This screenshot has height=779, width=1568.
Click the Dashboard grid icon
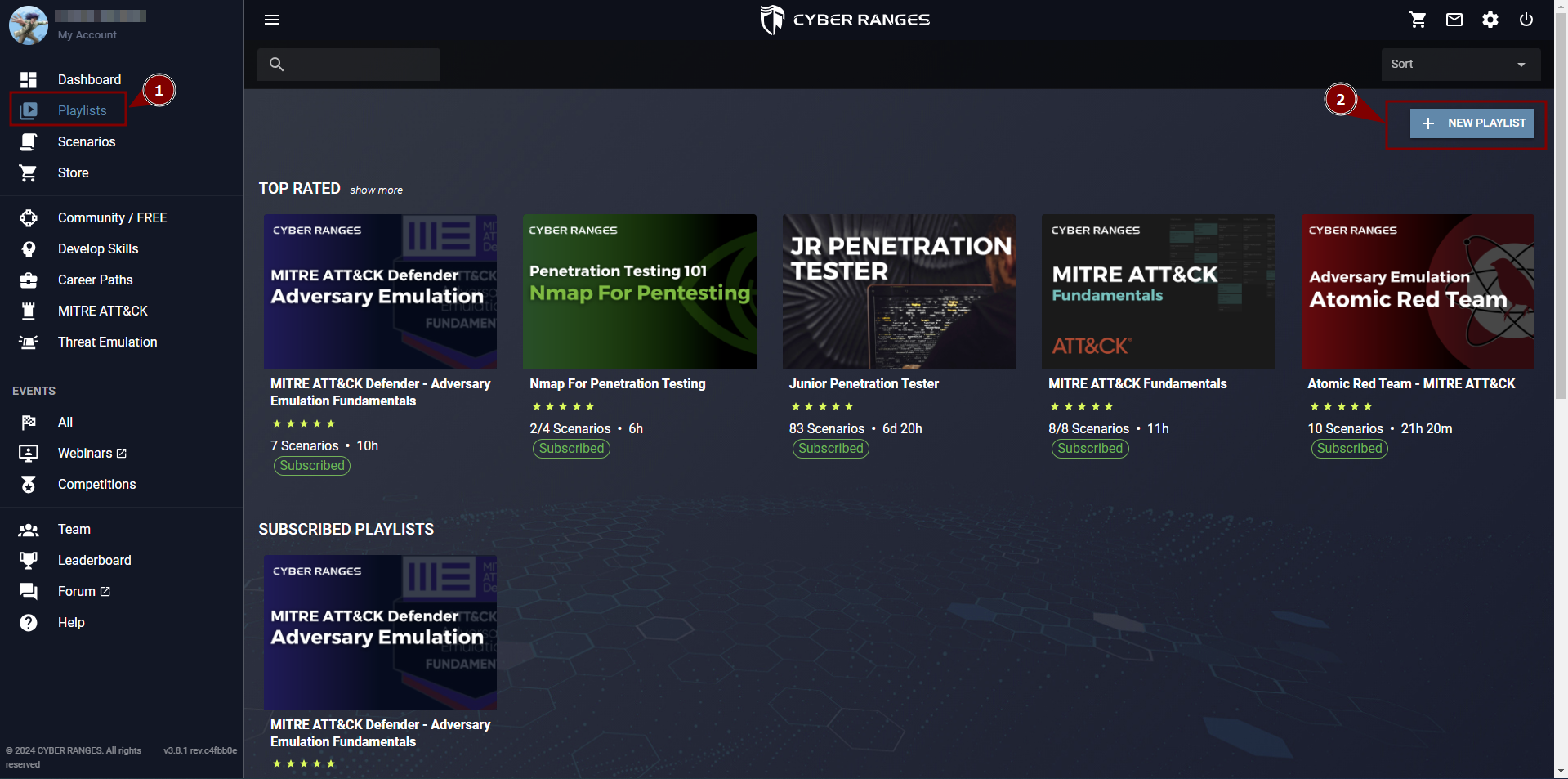click(x=29, y=79)
